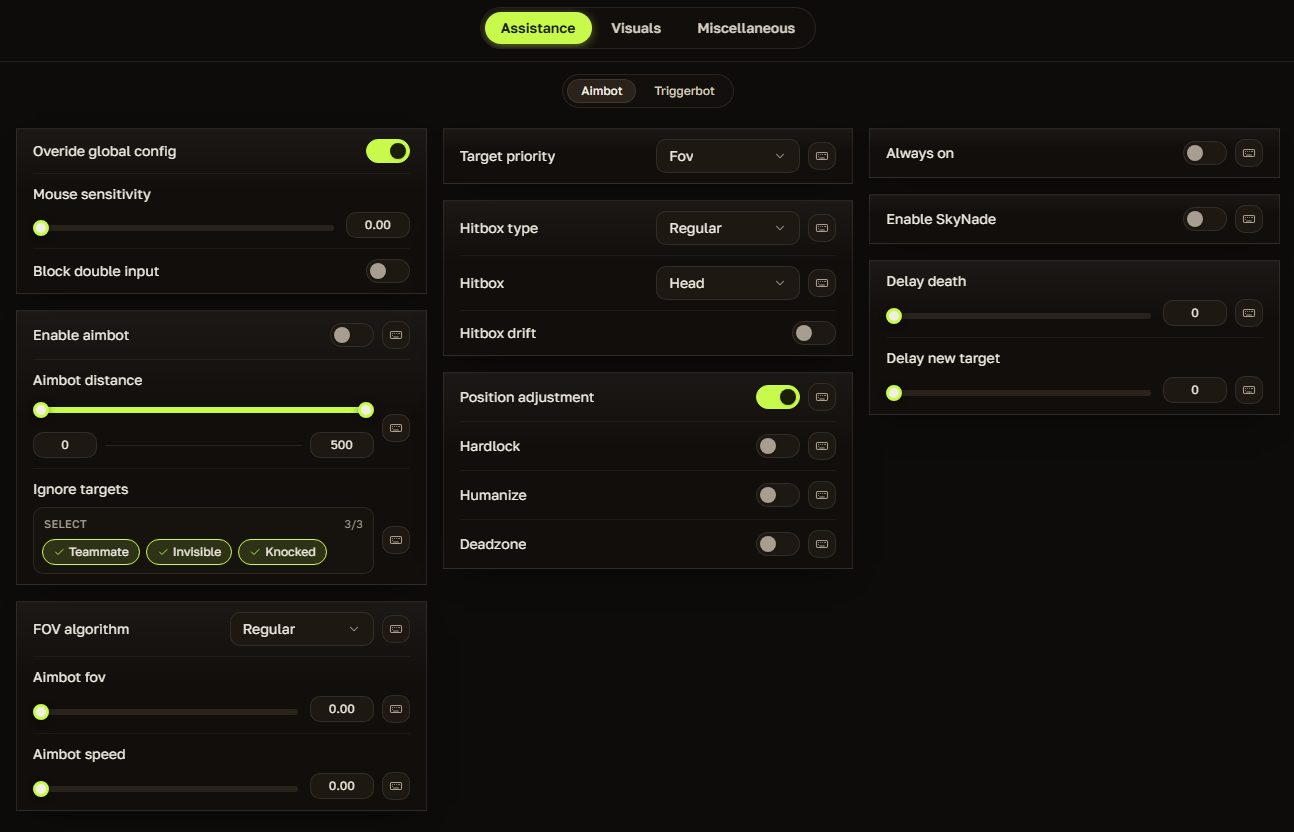Click the SELECT label in Ignore targets
The height and width of the screenshot is (832, 1294).
coord(65,524)
